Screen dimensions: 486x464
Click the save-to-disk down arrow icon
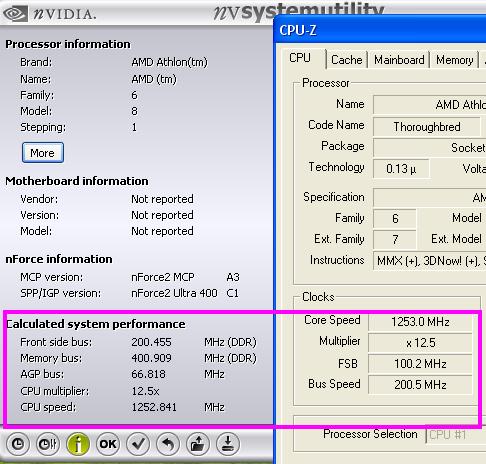(228, 444)
